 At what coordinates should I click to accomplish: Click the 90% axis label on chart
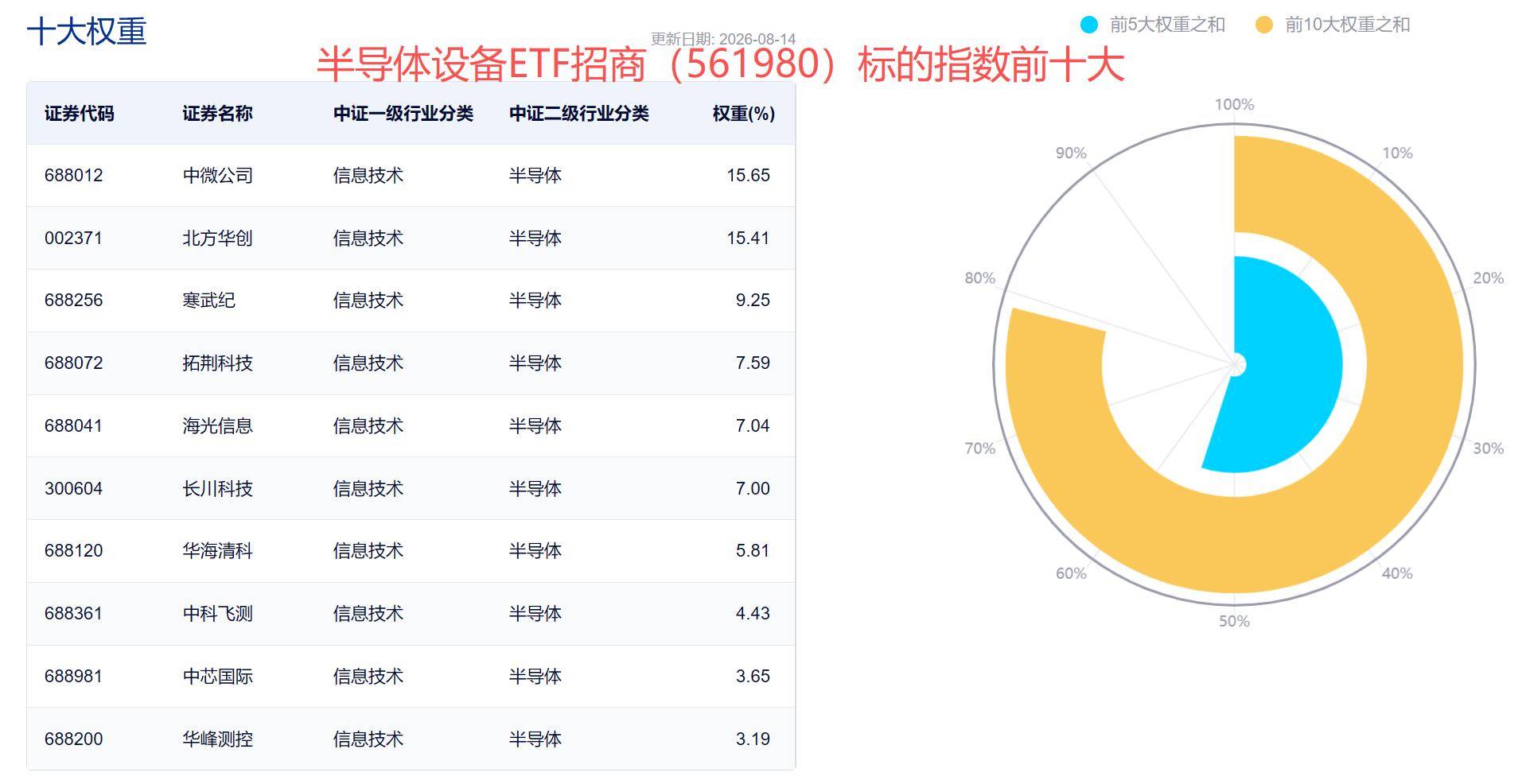click(1071, 153)
